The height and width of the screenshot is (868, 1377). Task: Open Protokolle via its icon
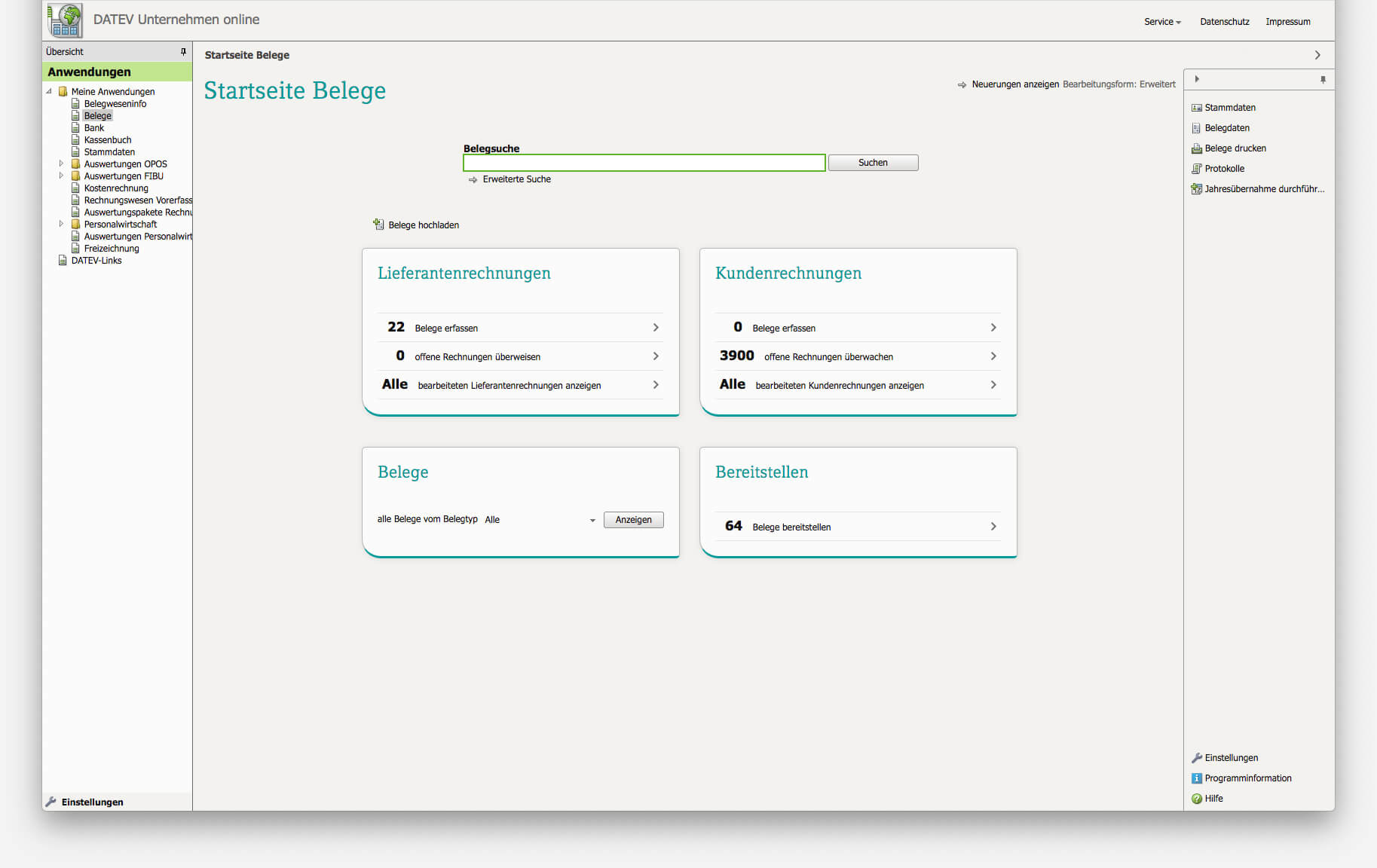coord(1196,169)
